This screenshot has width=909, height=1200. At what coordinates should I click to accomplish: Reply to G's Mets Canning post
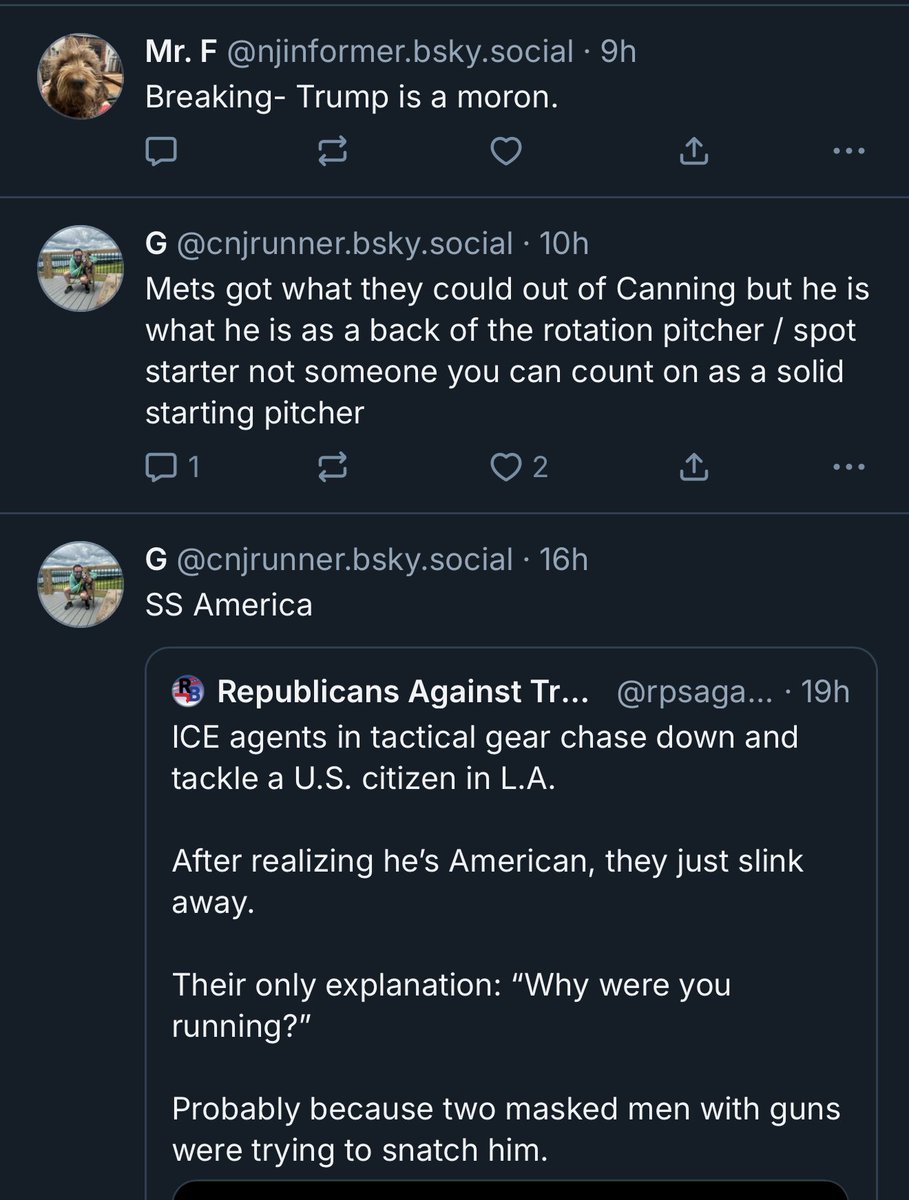point(163,467)
